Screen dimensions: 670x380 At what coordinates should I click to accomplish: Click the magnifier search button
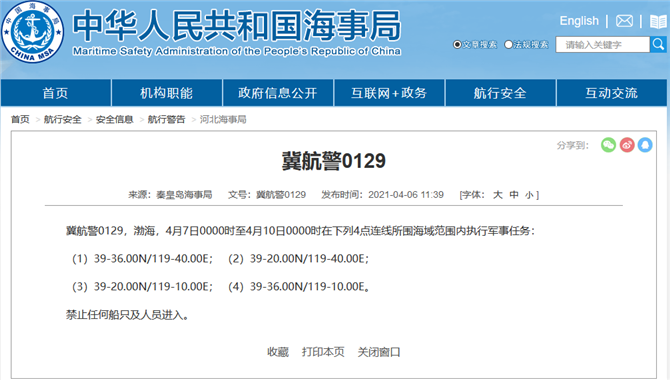point(658,44)
